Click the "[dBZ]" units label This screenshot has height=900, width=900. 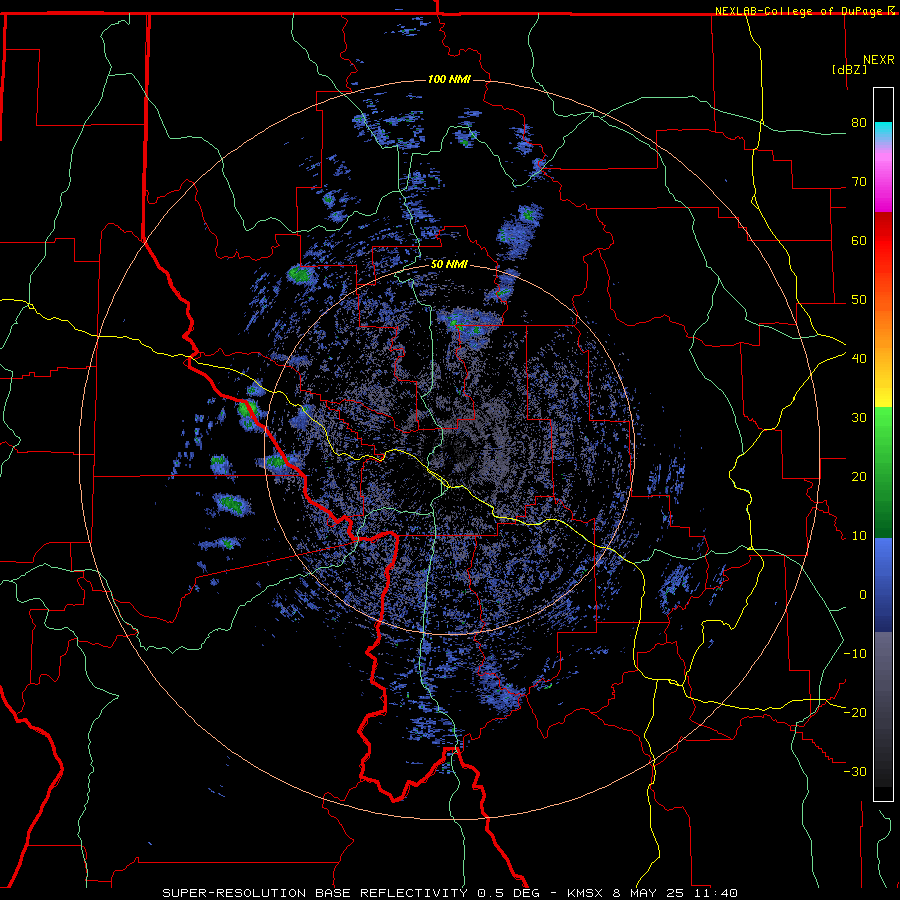(x=849, y=69)
